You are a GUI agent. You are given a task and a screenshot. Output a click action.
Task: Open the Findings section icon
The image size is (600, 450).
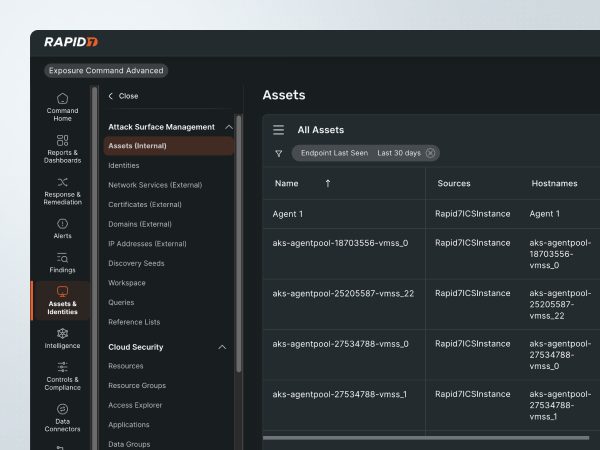pos(62,262)
